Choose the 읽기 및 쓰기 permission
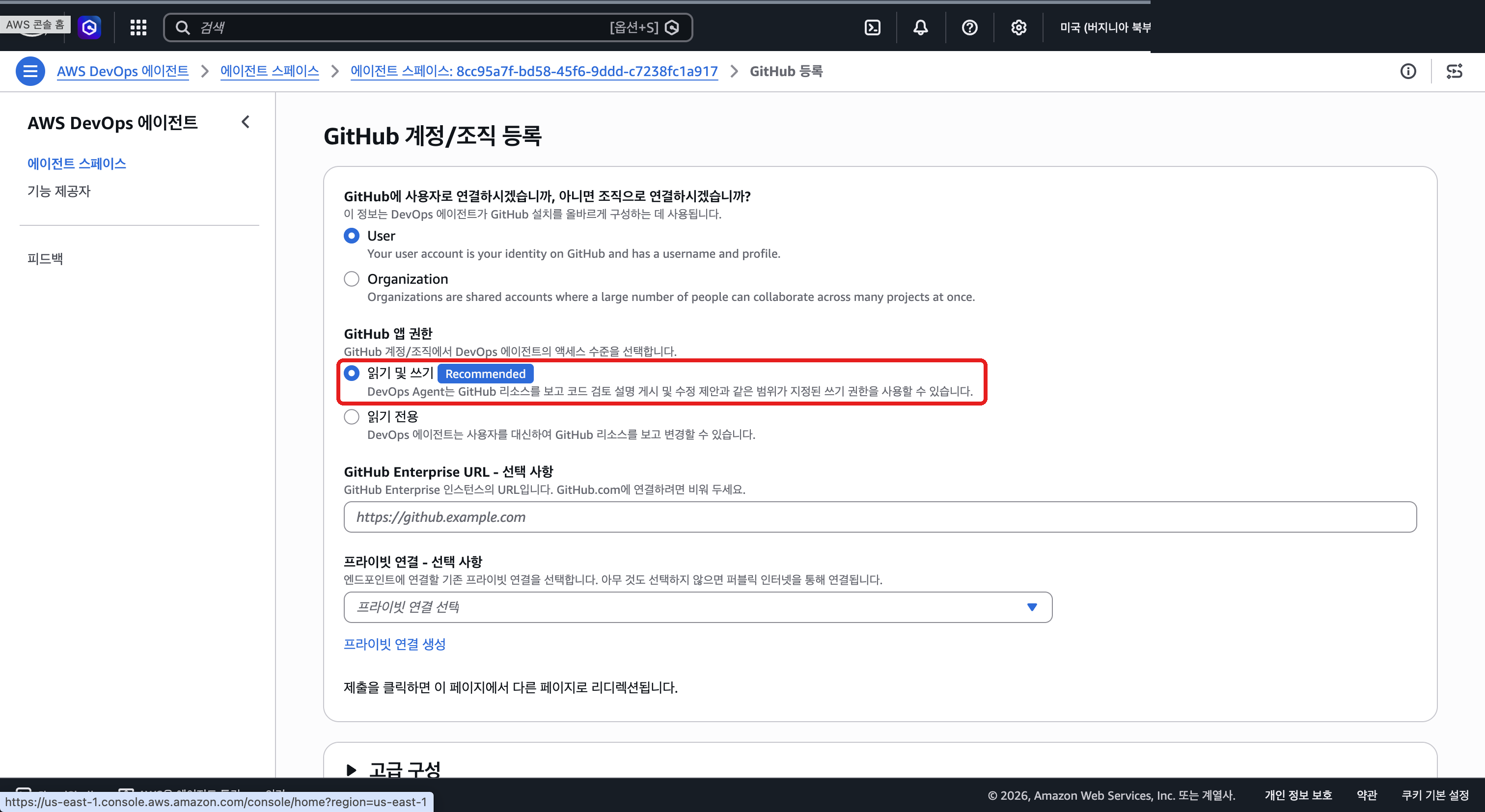 tap(352, 374)
